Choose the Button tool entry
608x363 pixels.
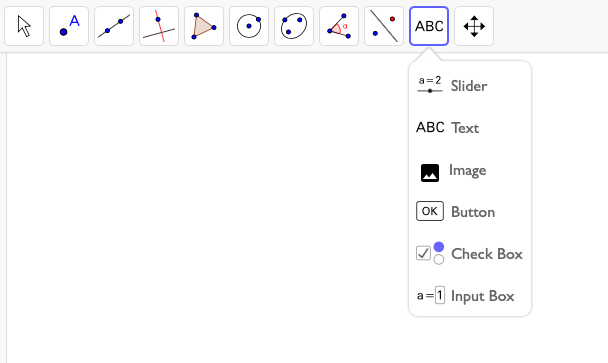coord(470,212)
